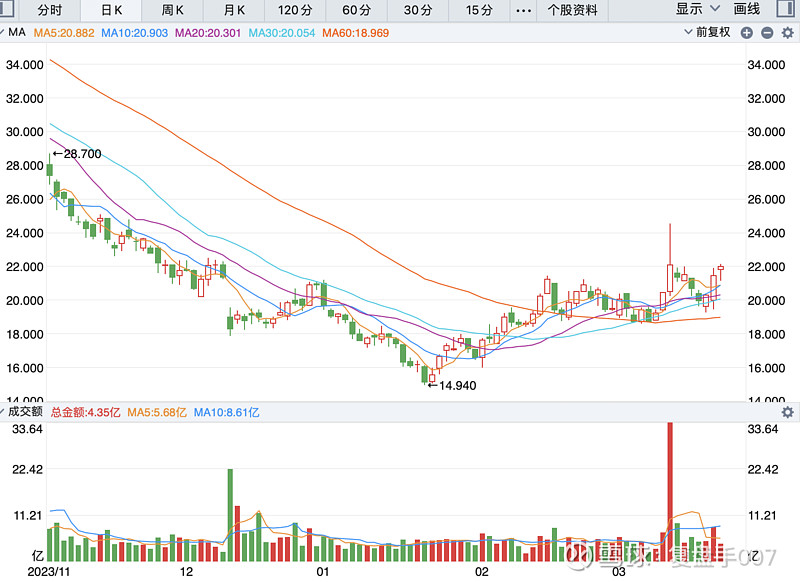Open more timeframes via the ellipsis
The image size is (800, 582).
tap(523, 10)
